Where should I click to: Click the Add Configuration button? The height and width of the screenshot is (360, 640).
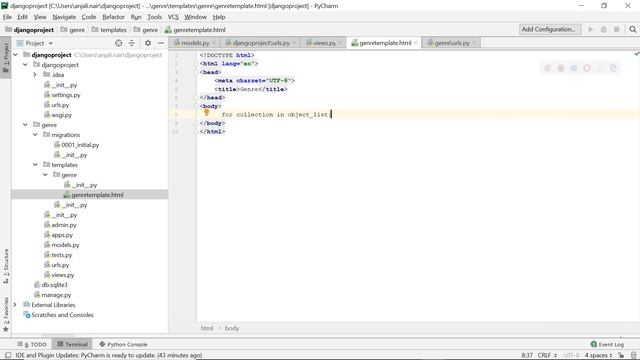coord(550,29)
